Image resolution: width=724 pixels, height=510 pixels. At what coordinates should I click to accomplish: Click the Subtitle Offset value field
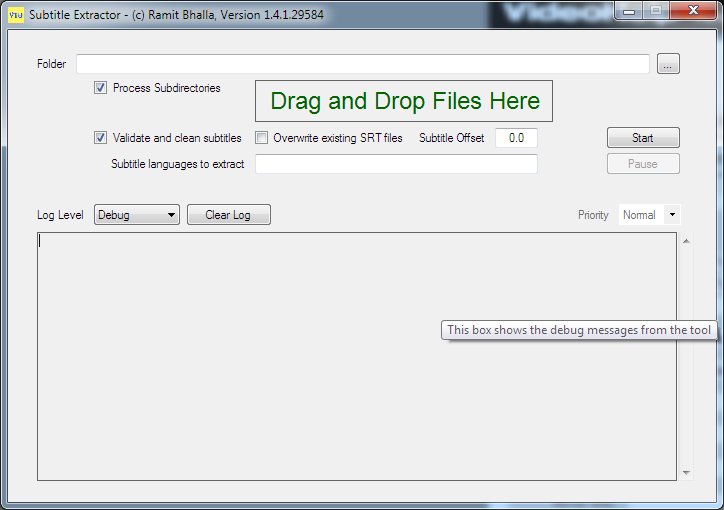click(x=516, y=138)
